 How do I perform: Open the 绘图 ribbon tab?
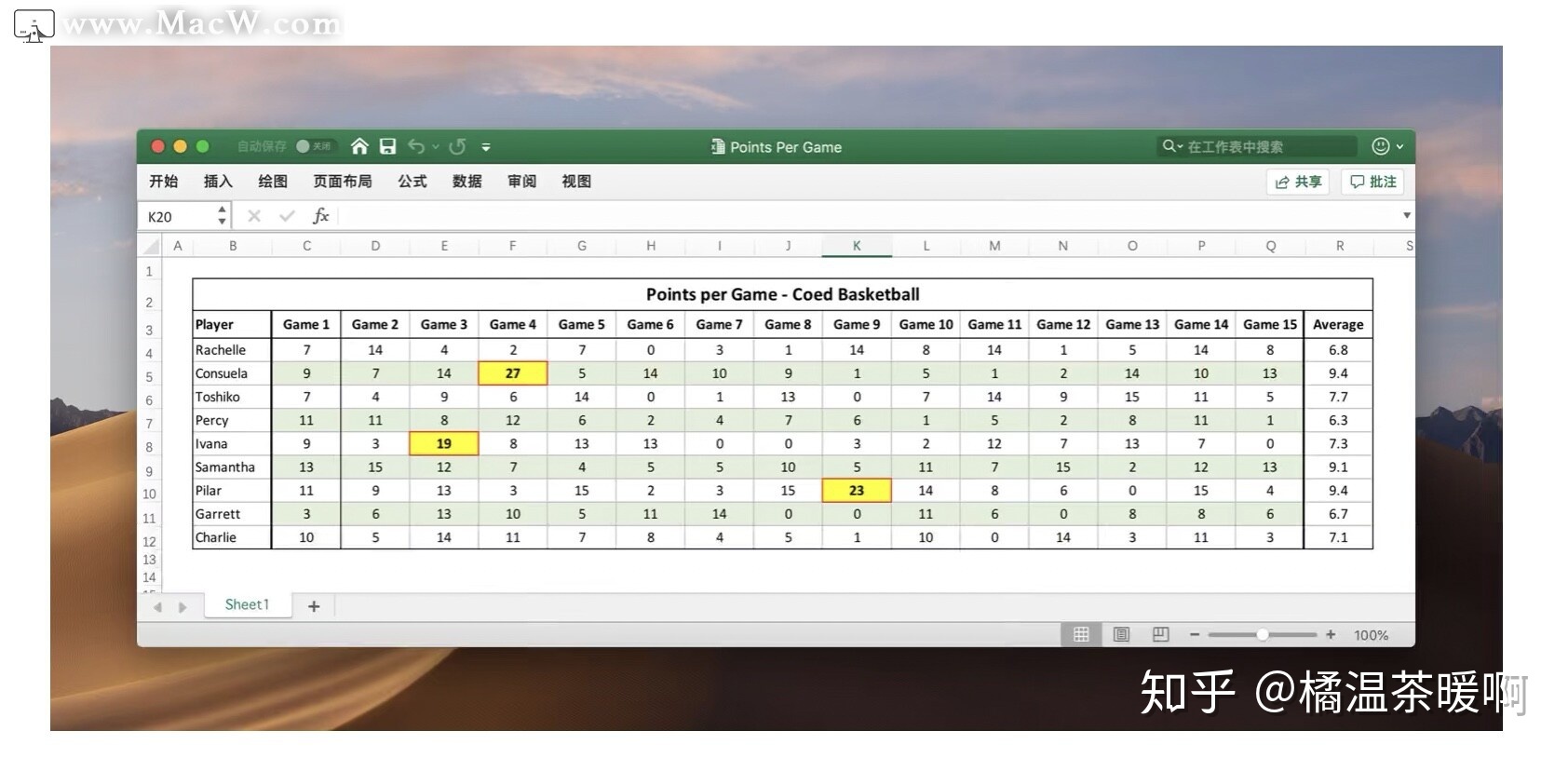pyautogui.click(x=273, y=181)
